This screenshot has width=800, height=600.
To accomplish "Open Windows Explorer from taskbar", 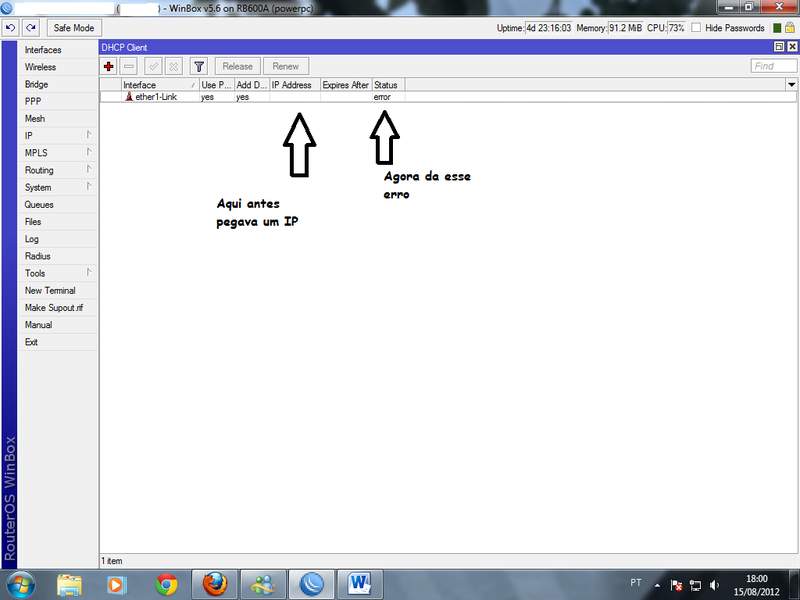I will [x=69, y=585].
